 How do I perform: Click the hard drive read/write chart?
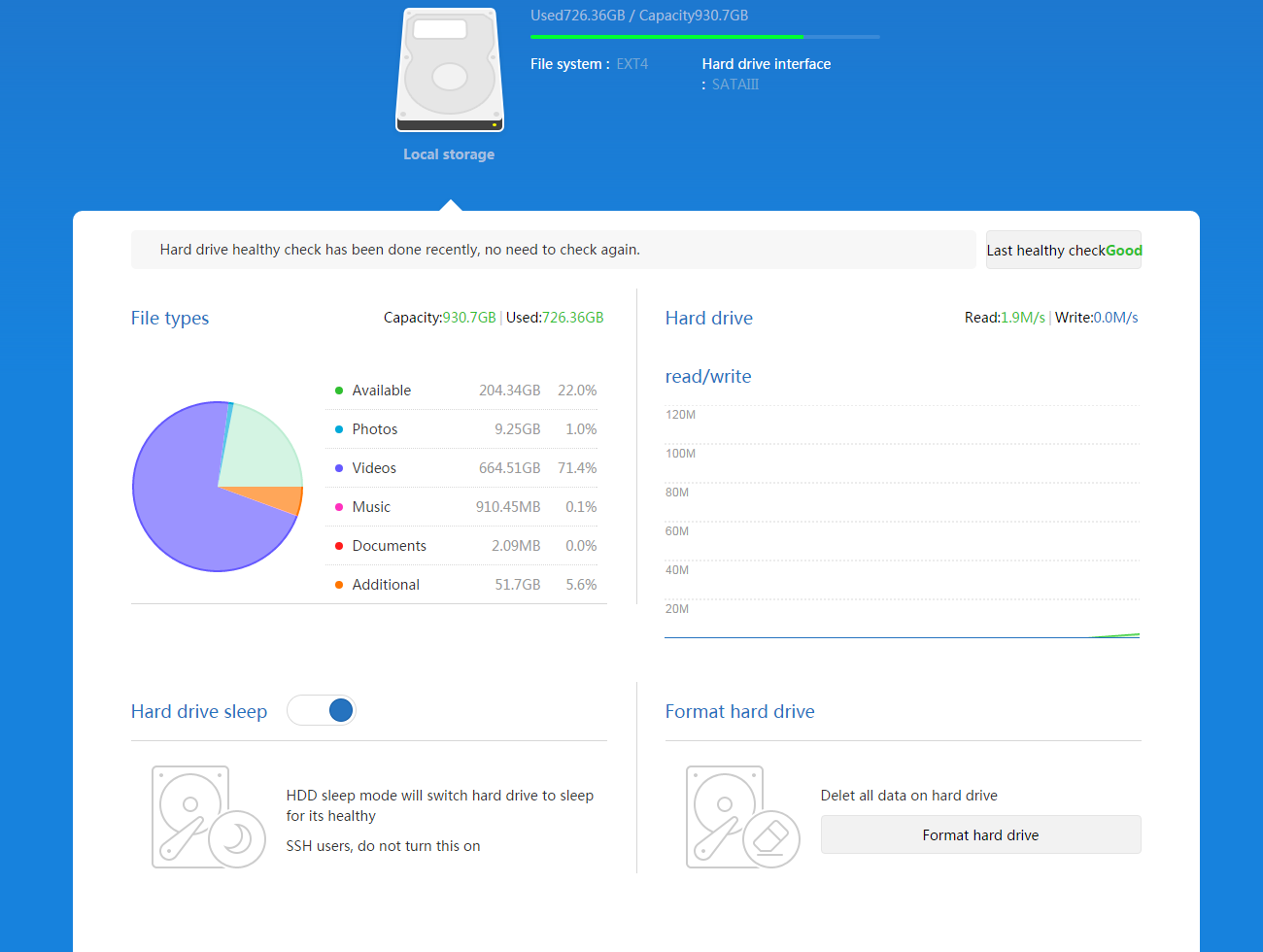pyautogui.click(x=902, y=525)
